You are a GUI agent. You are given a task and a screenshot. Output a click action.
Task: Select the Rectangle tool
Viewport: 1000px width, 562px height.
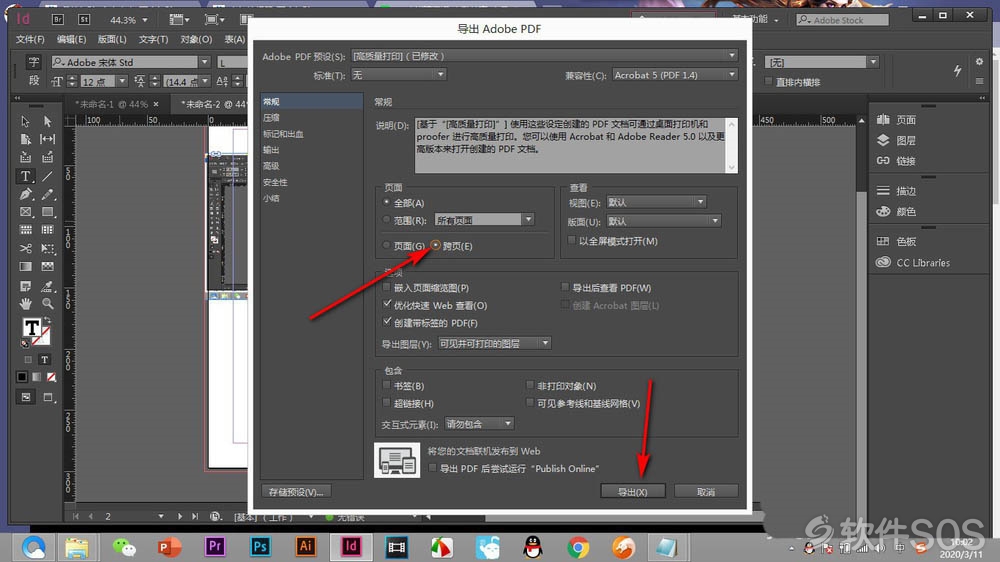pyautogui.click(x=47, y=212)
